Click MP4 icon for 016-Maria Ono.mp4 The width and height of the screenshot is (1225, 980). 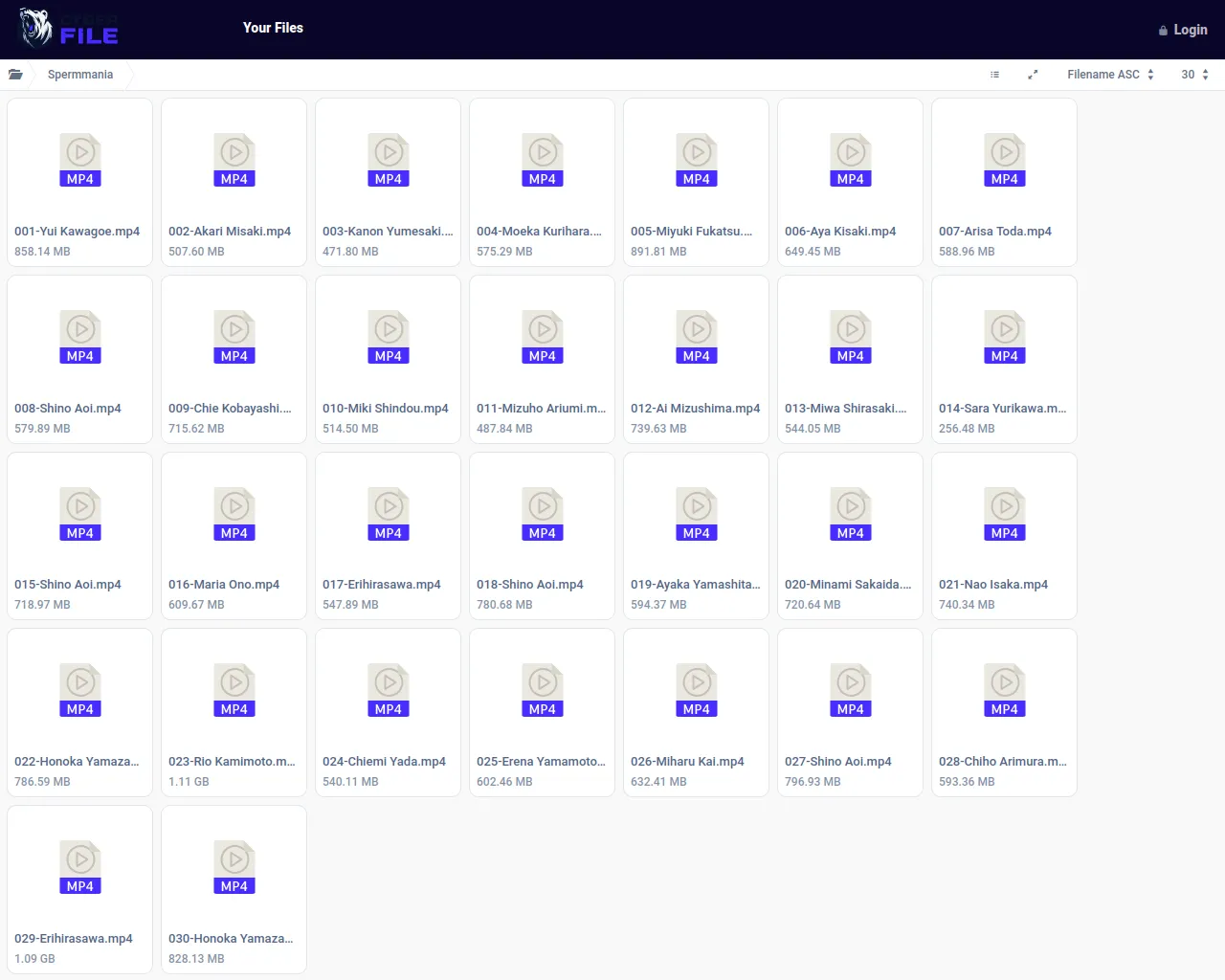[x=234, y=514]
